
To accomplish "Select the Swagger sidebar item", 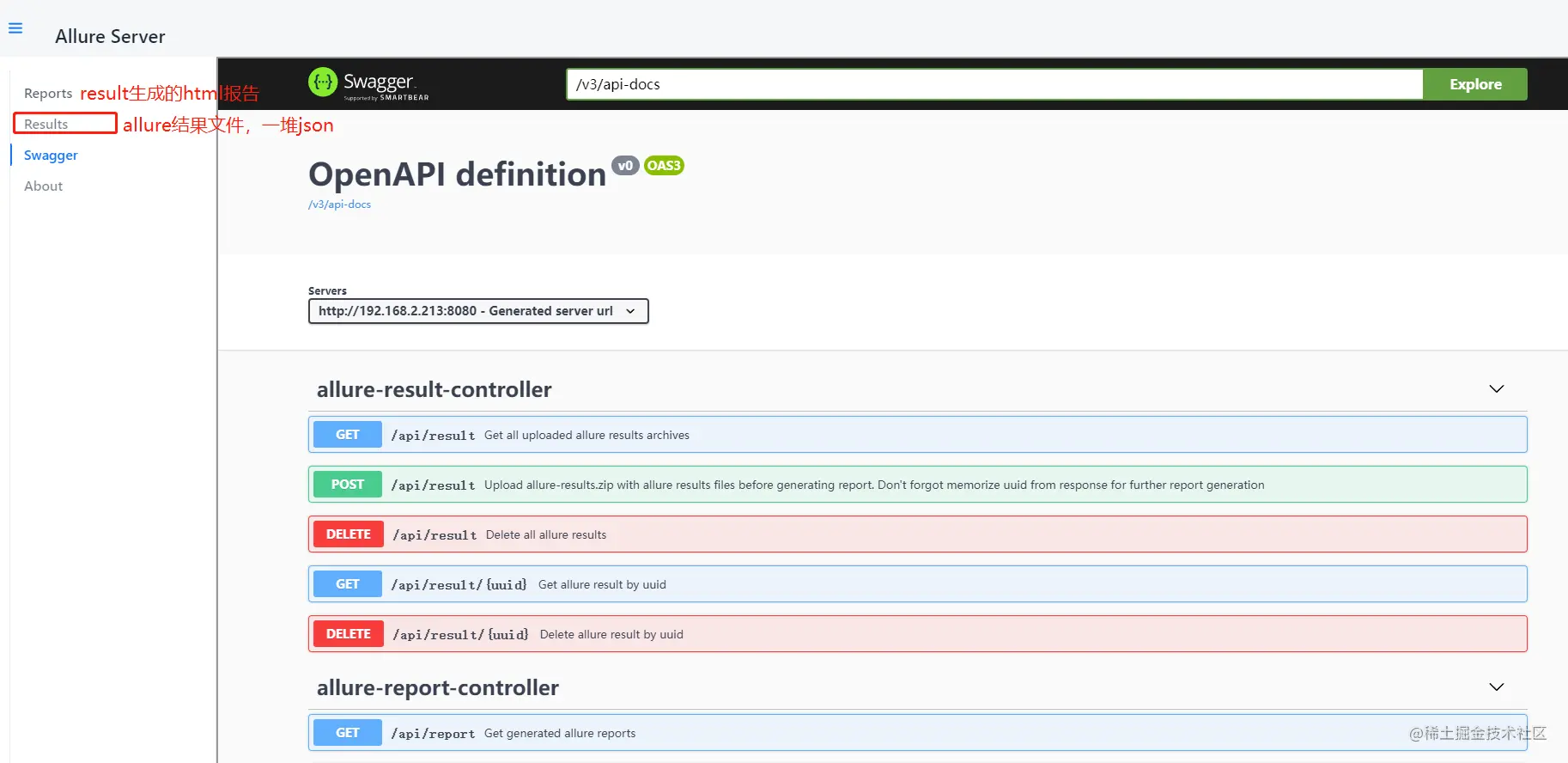I will (x=51, y=155).
